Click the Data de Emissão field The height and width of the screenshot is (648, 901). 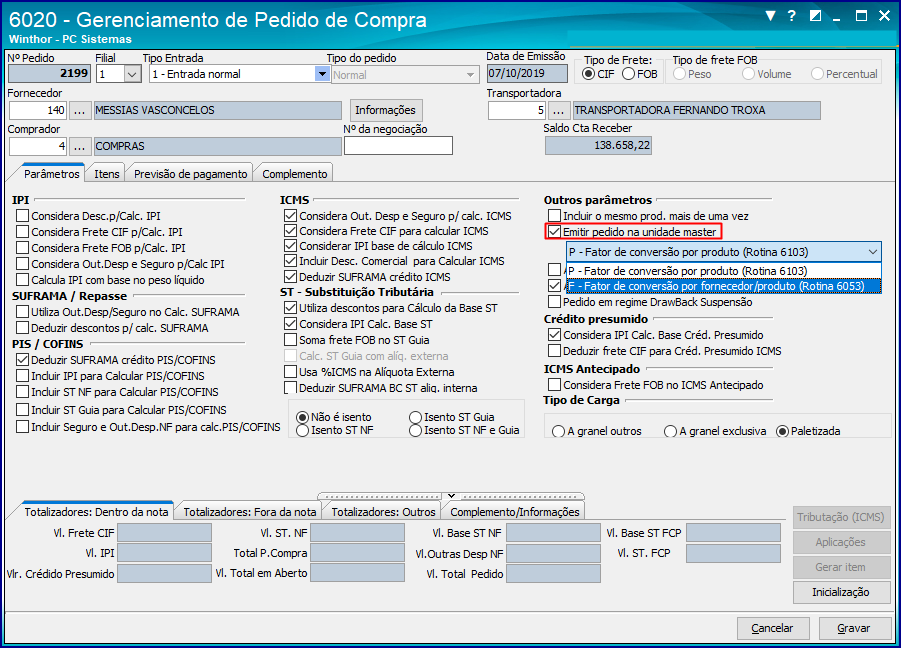point(527,74)
